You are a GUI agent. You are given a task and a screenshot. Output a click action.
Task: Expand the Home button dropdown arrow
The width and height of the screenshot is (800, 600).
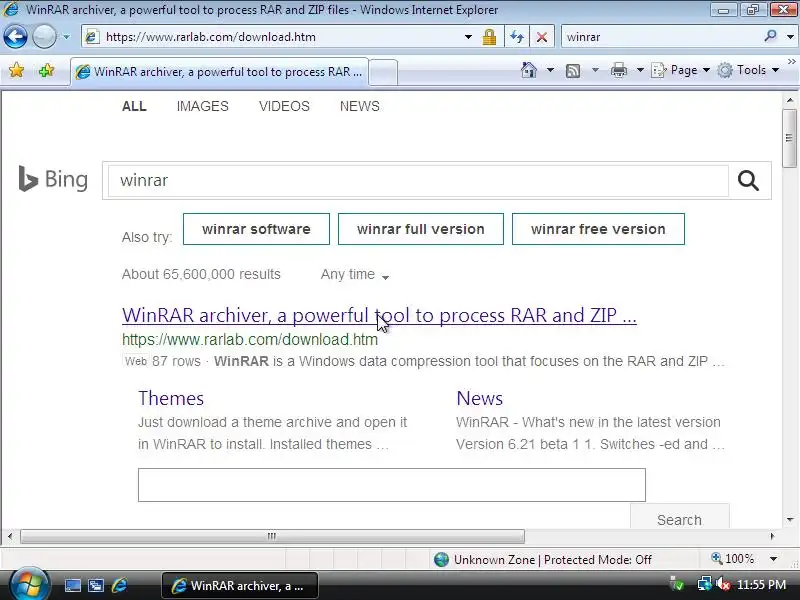(x=550, y=70)
